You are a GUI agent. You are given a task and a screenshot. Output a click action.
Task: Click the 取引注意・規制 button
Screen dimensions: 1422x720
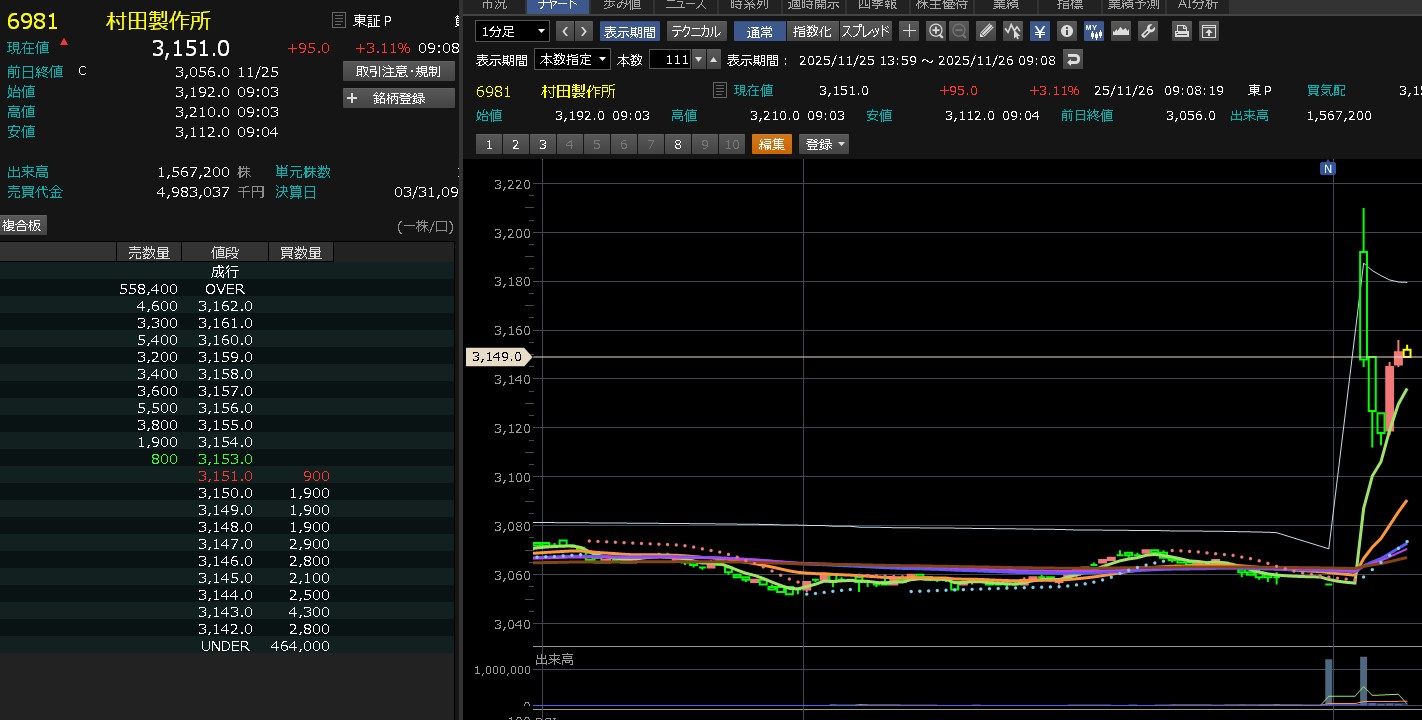point(398,71)
